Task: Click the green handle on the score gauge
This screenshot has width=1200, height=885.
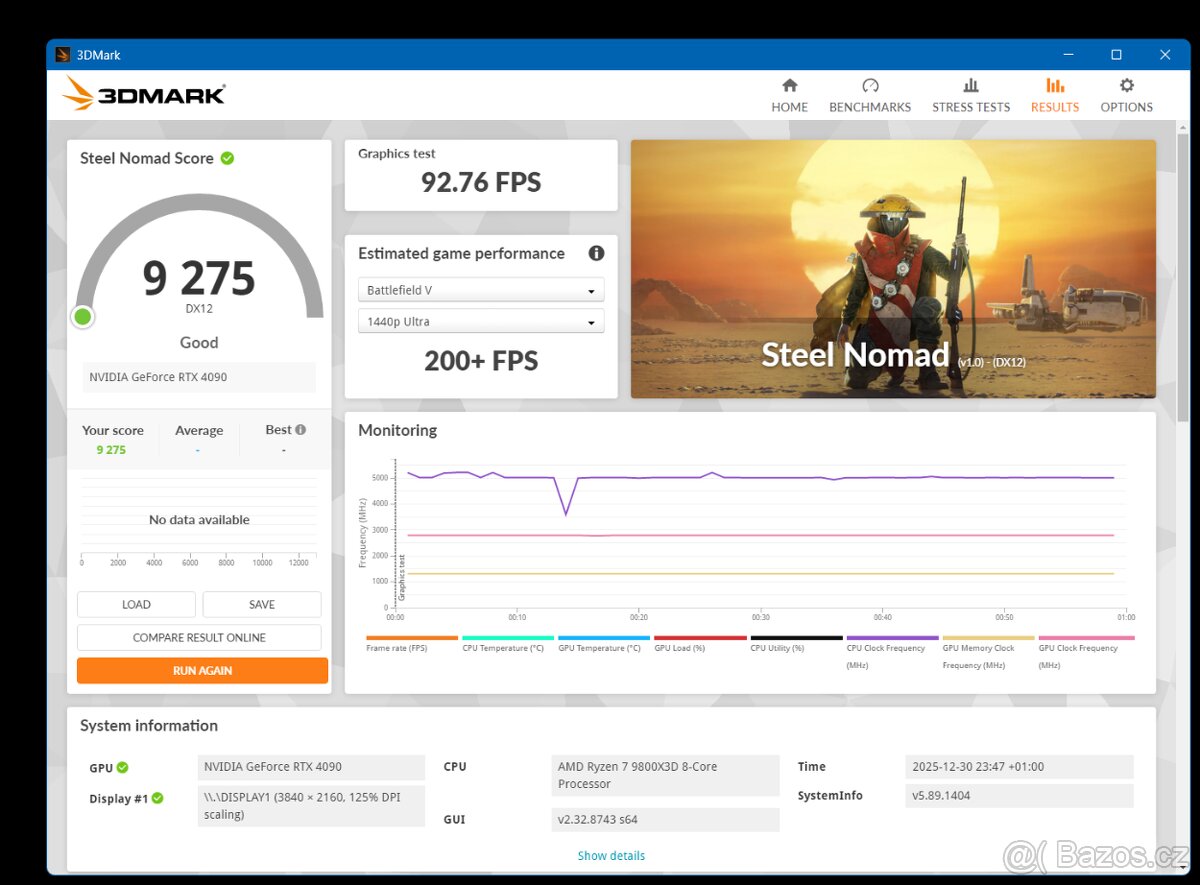Action: (x=83, y=316)
